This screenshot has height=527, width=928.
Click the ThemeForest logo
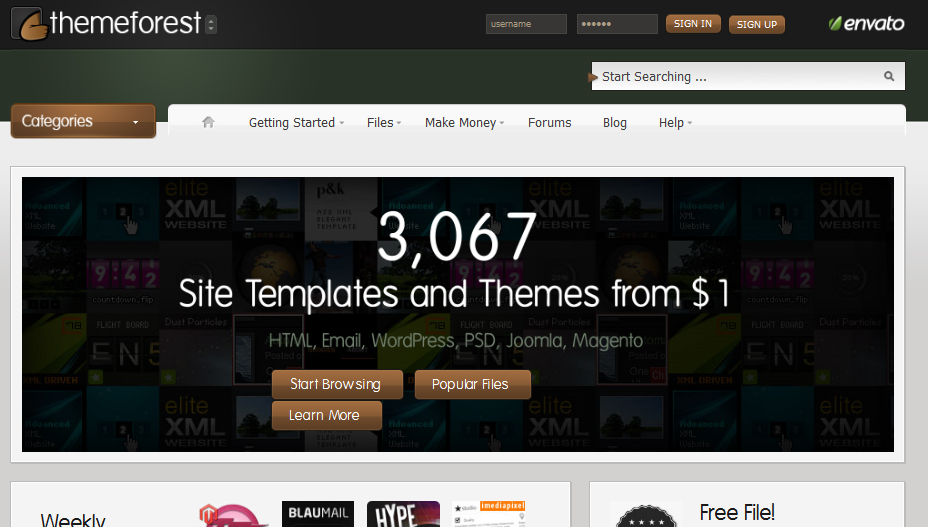107,24
